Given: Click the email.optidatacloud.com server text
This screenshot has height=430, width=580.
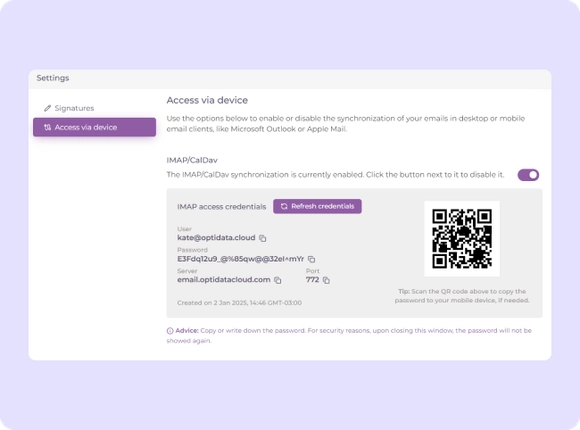Looking at the screenshot, I should (x=224, y=280).
